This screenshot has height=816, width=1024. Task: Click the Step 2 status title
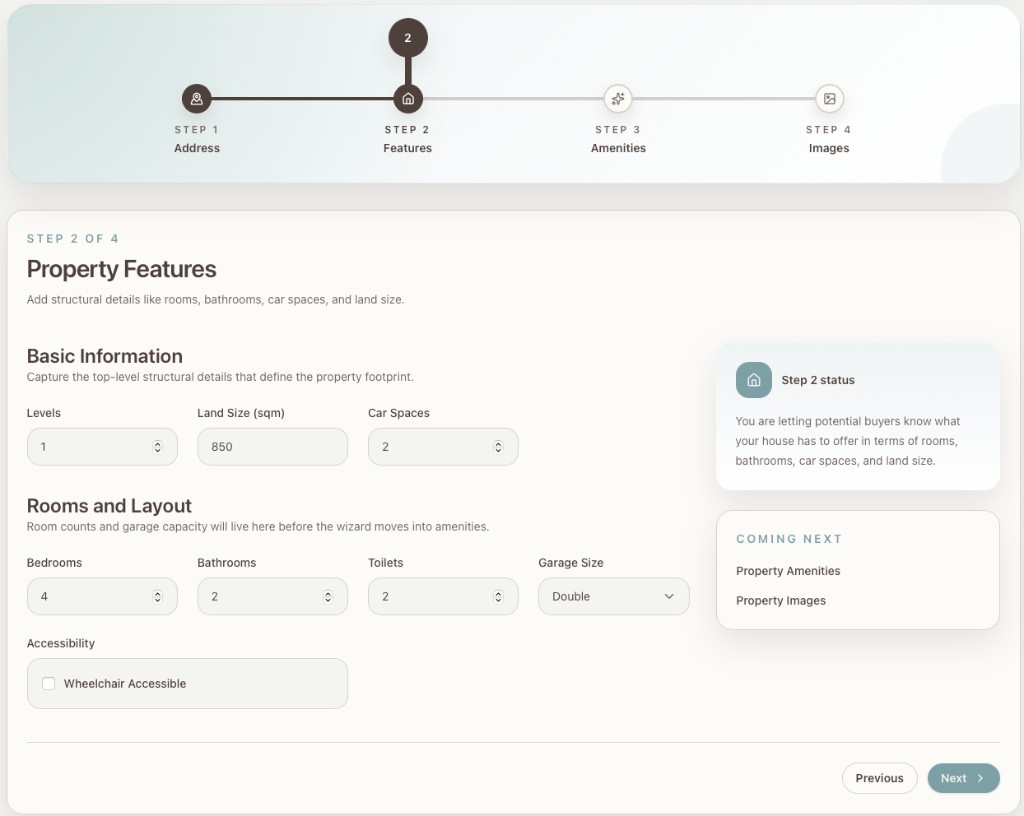(x=818, y=380)
